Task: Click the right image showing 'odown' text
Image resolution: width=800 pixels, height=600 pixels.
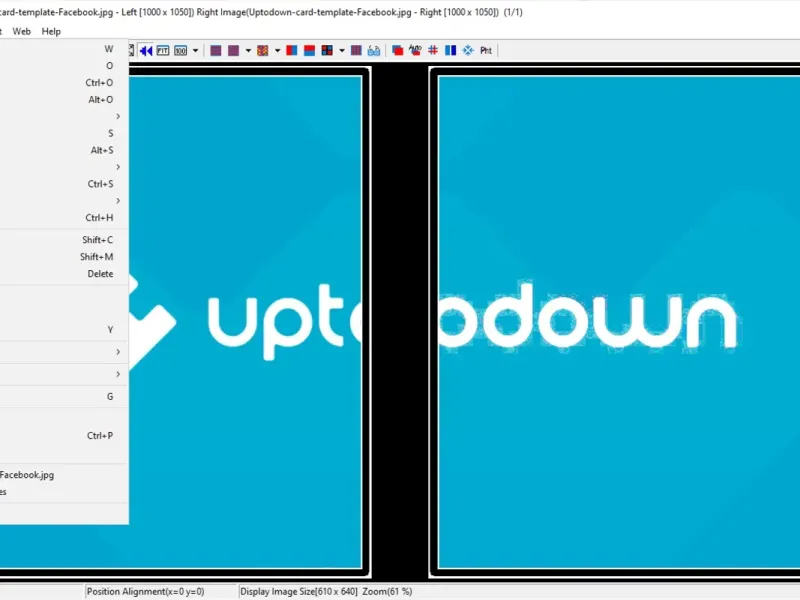Action: (x=618, y=322)
